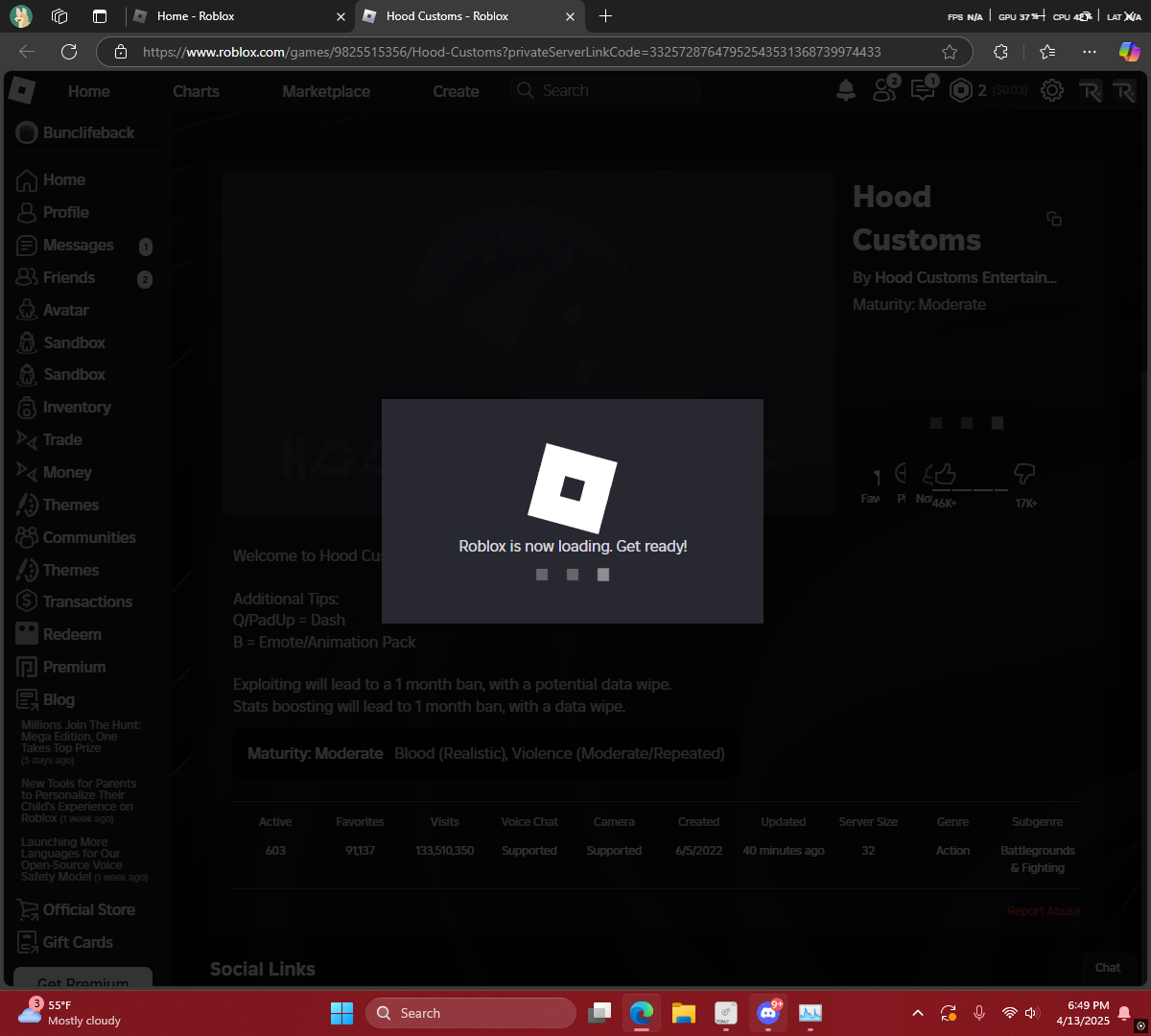Screen dimensions: 1151x1036
Task: Open File Explorer from the taskbar
Action: click(x=683, y=1013)
